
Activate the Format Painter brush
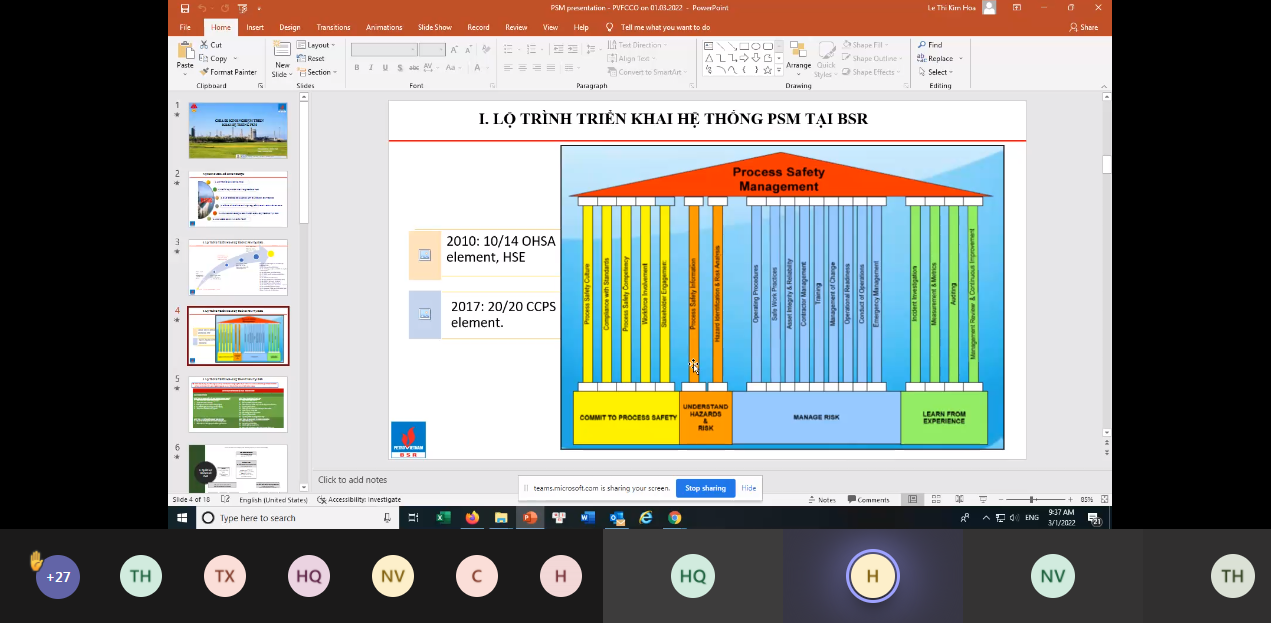(204, 72)
